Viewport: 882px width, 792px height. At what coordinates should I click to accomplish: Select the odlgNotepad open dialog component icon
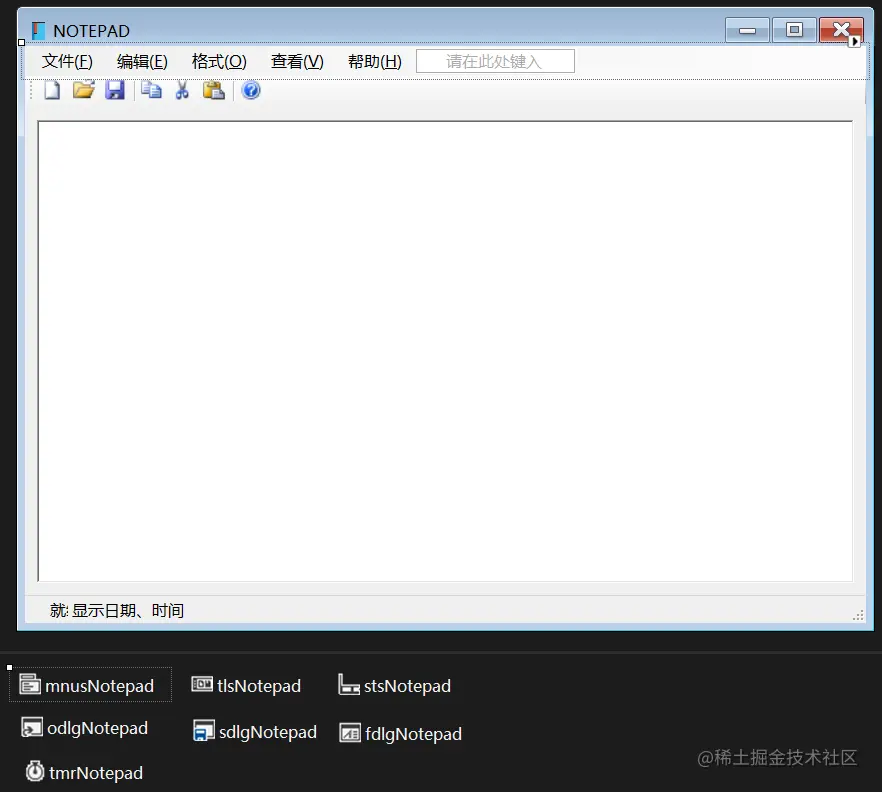click(32, 727)
